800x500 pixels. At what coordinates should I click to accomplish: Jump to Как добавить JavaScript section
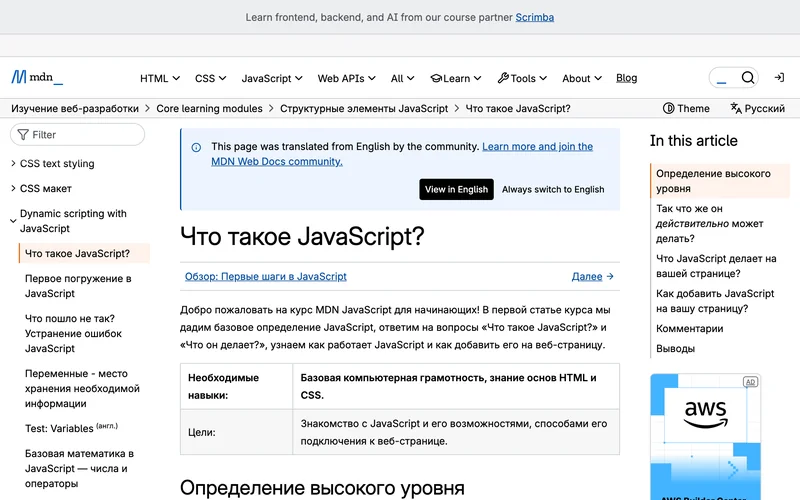pos(715,301)
